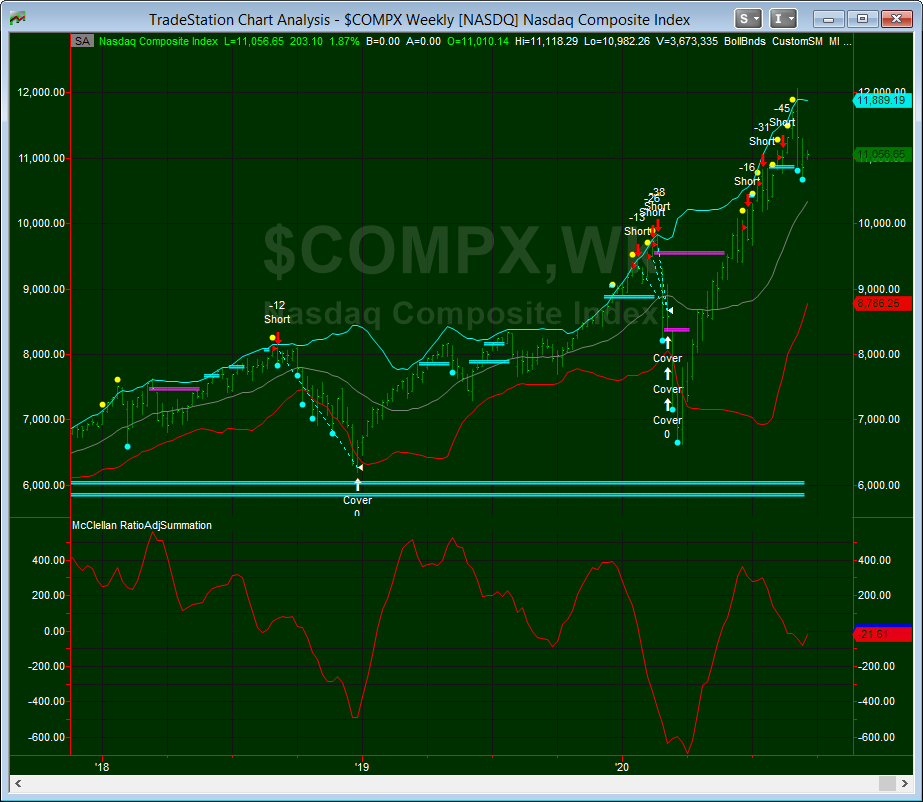
Task: Click the Lo=10,982.26 low value
Action: pyautogui.click(x=617, y=41)
